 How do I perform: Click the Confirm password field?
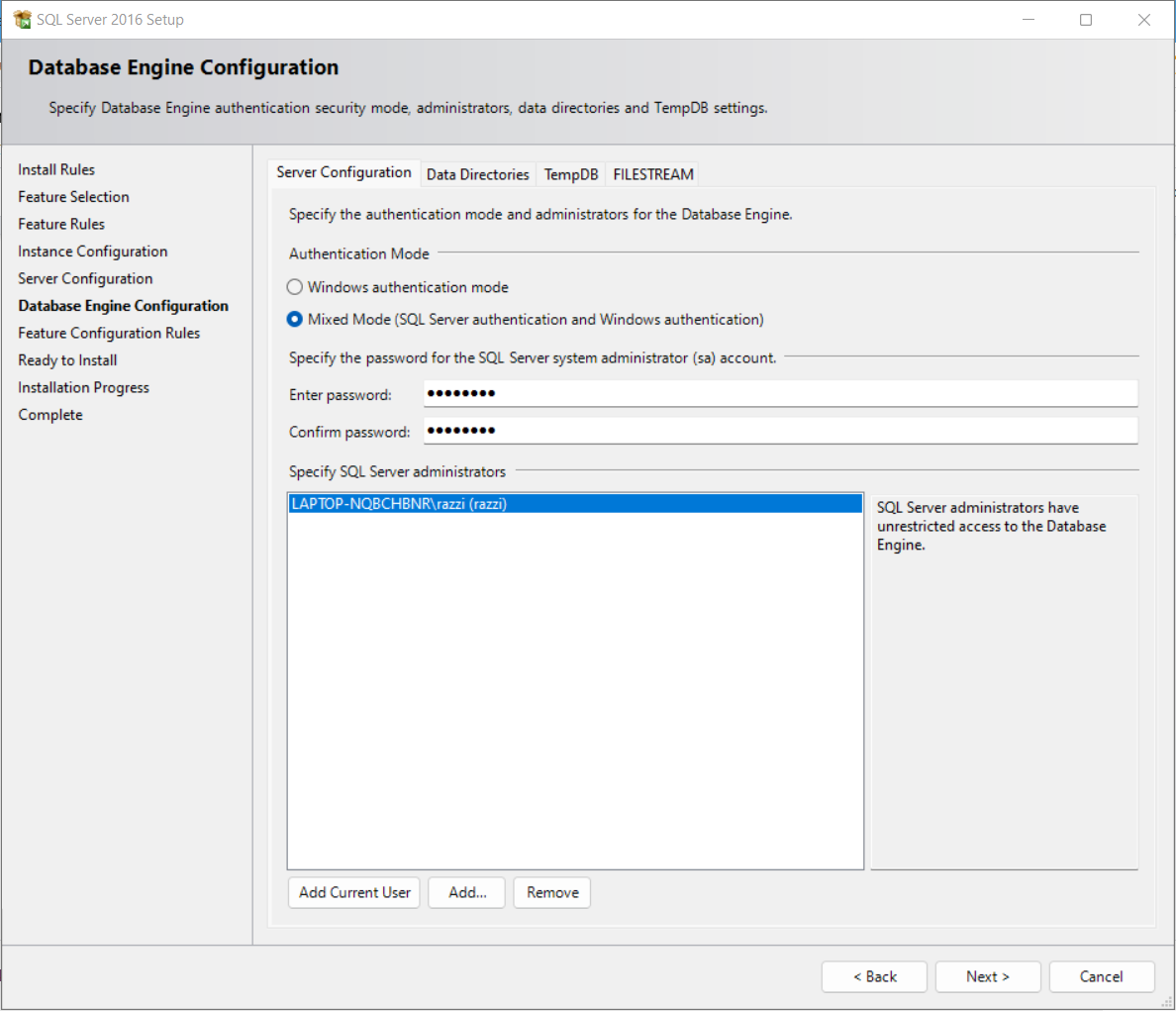[780, 431]
